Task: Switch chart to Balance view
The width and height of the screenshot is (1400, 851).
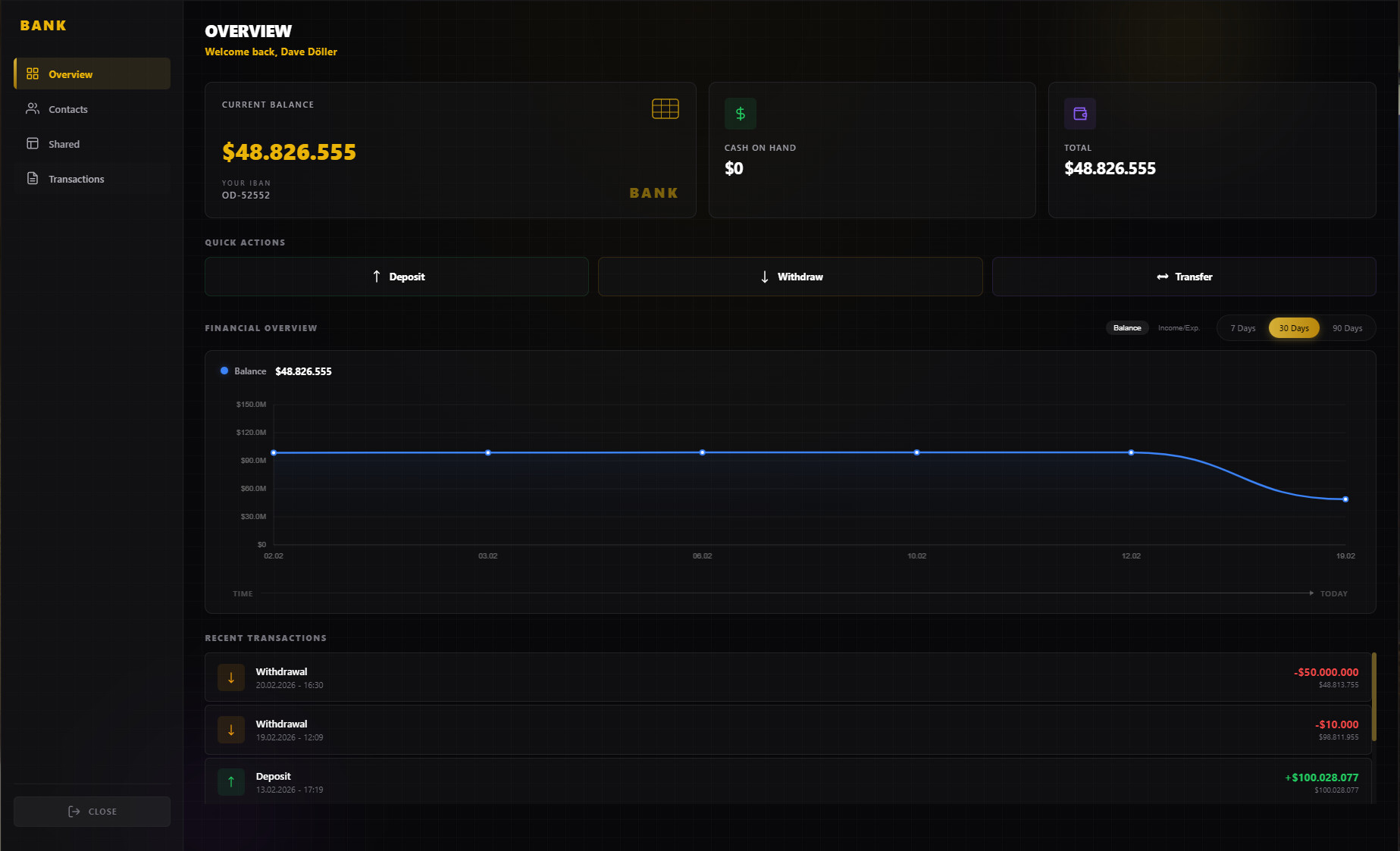Action: coord(1126,328)
